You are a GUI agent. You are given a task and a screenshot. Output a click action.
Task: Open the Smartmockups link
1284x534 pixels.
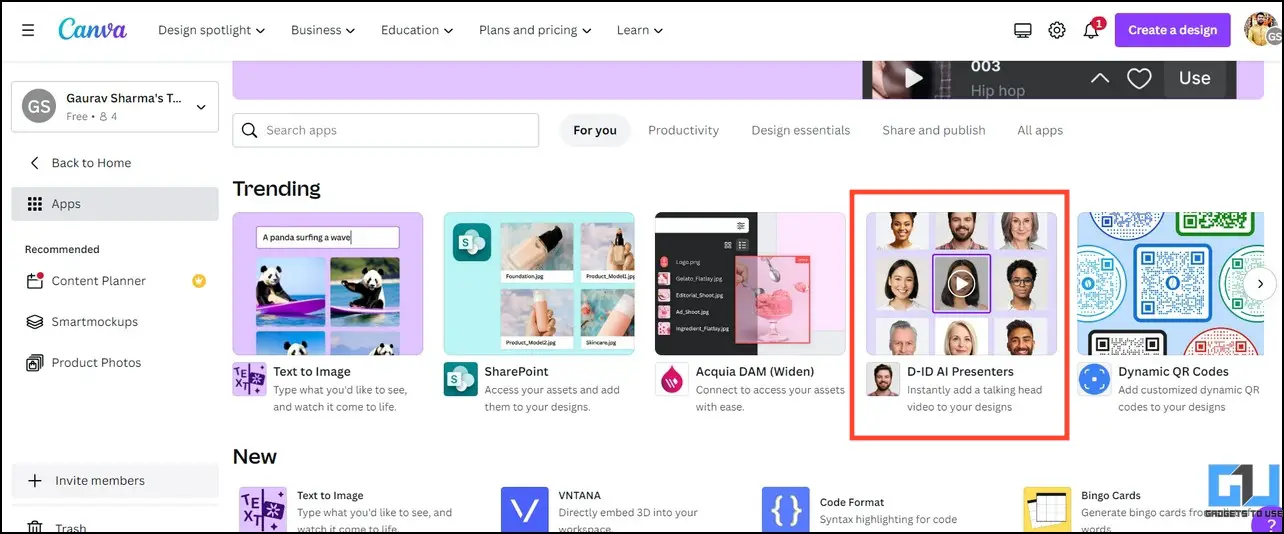click(x=95, y=322)
